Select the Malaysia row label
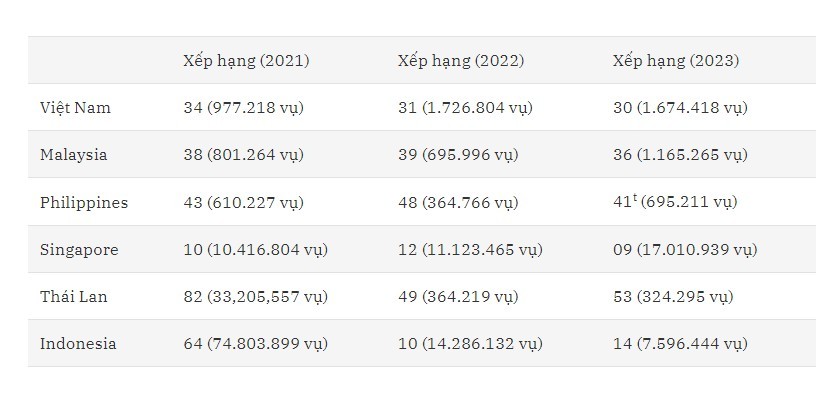The height and width of the screenshot is (400, 838). tap(73, 155)
